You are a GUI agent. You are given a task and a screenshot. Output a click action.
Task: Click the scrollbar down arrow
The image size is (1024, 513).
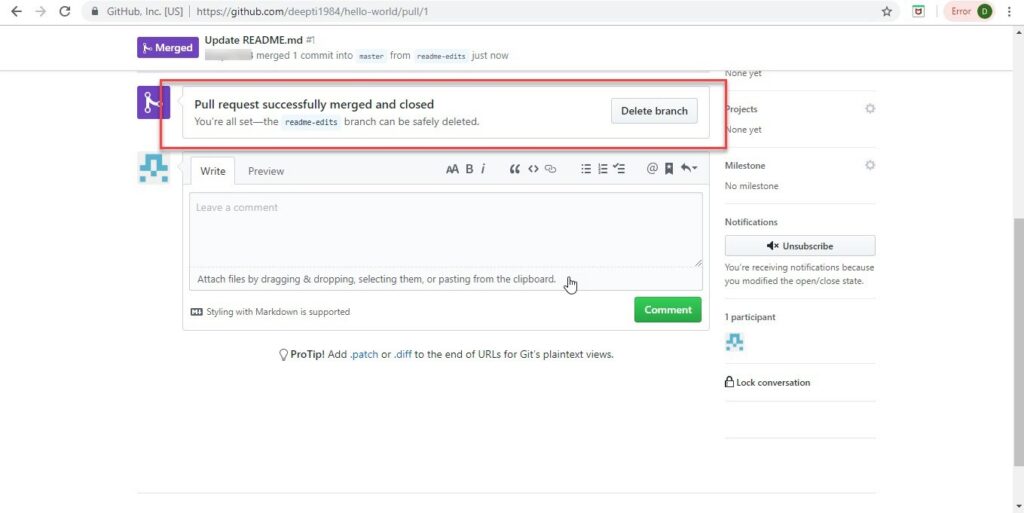click(1018, 506)
